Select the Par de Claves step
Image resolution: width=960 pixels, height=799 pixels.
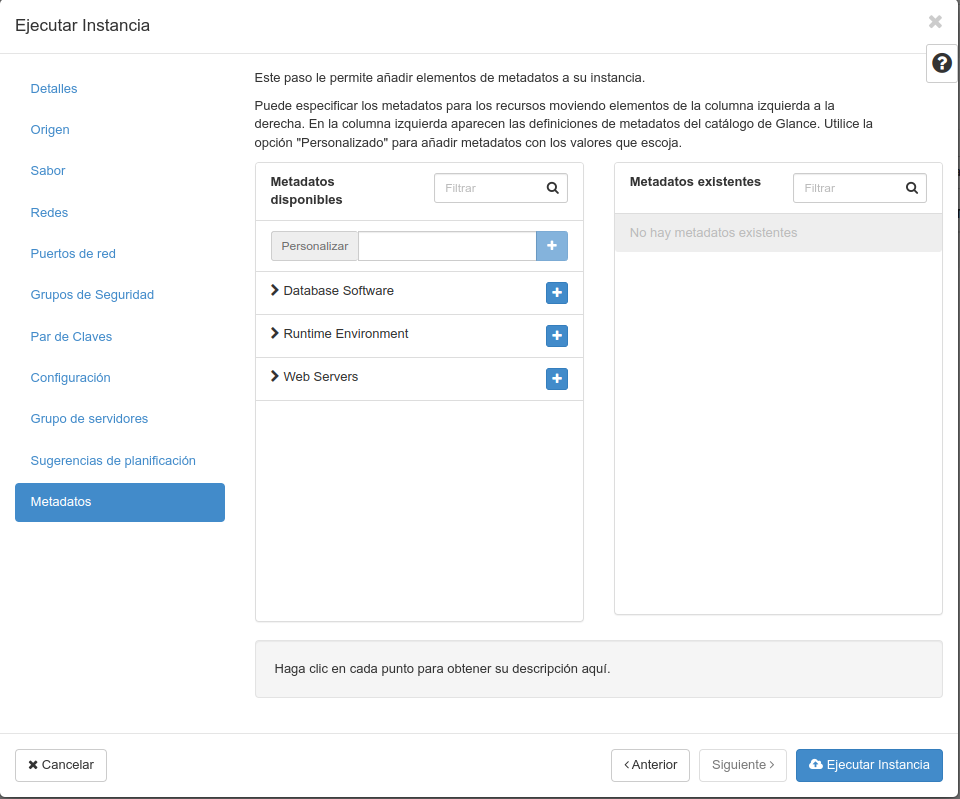(72, 337)
